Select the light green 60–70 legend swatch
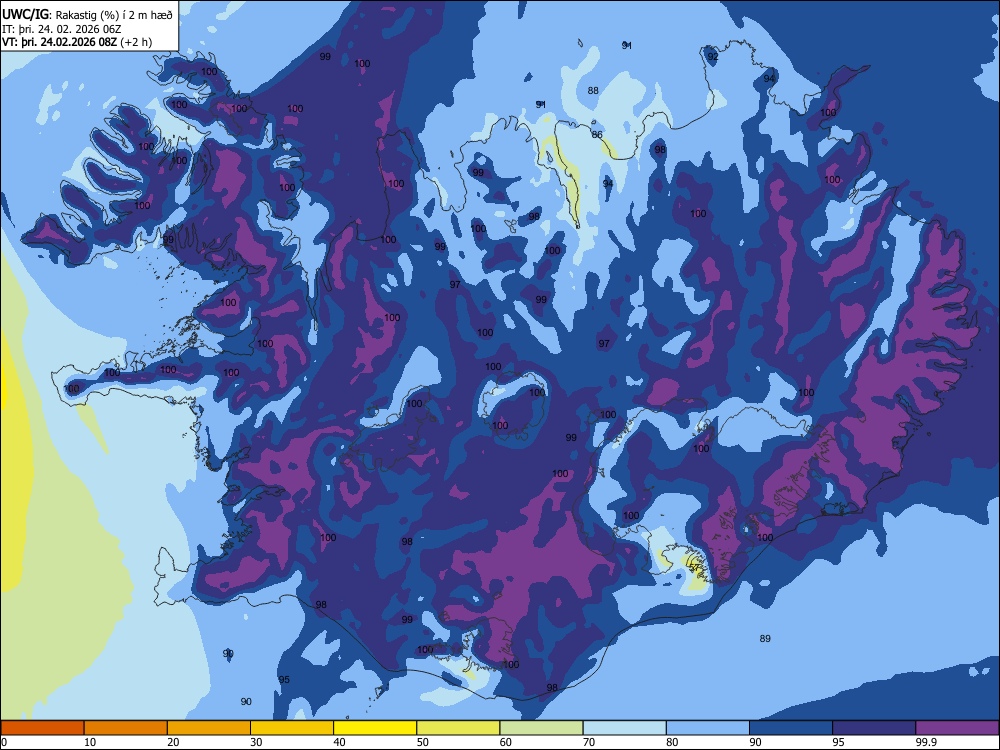The width and height of the screenshot is (1000, 750). click(541, 728)
